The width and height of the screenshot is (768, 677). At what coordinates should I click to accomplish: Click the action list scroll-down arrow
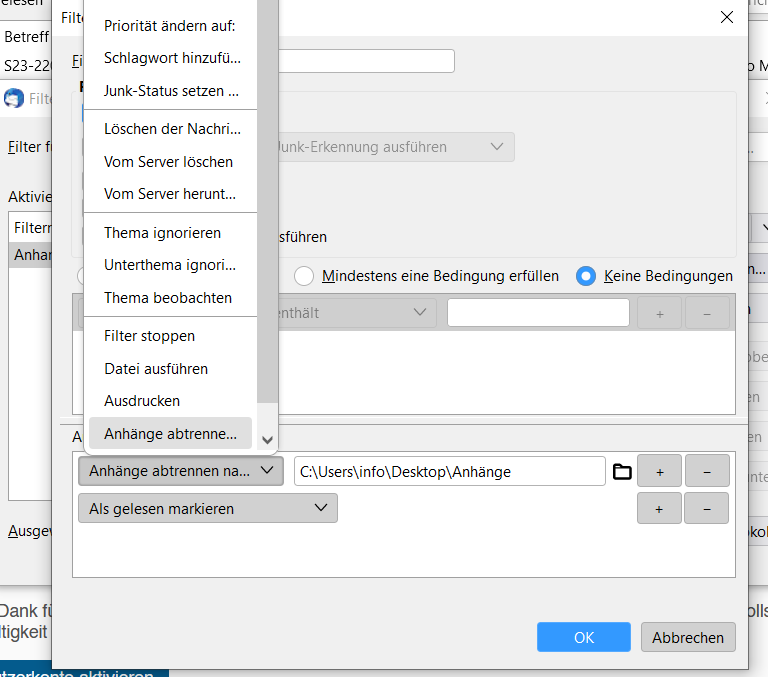pos(267,440)
